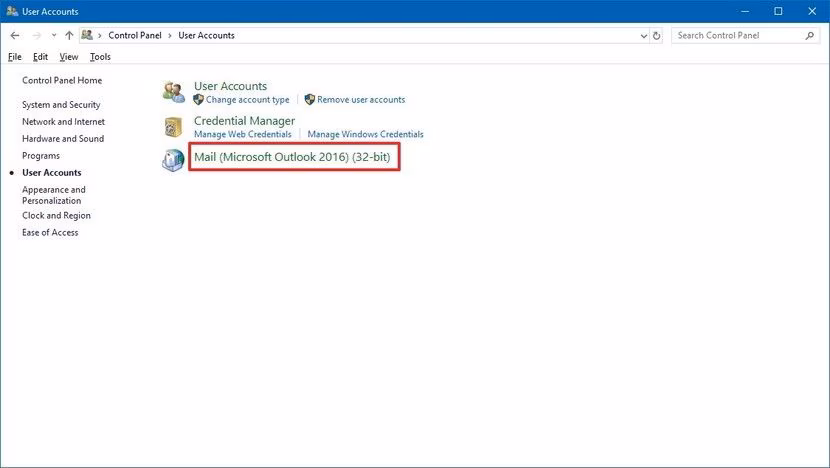The image size is (830, 468).
Task: Click the magnifier search icon
Action: coord(809,35)
